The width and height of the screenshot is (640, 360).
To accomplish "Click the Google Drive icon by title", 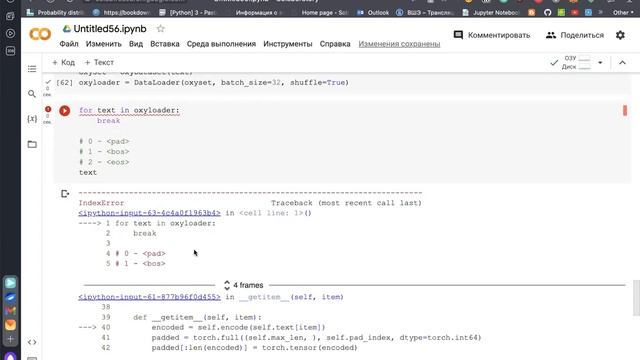I will [67, 29].
